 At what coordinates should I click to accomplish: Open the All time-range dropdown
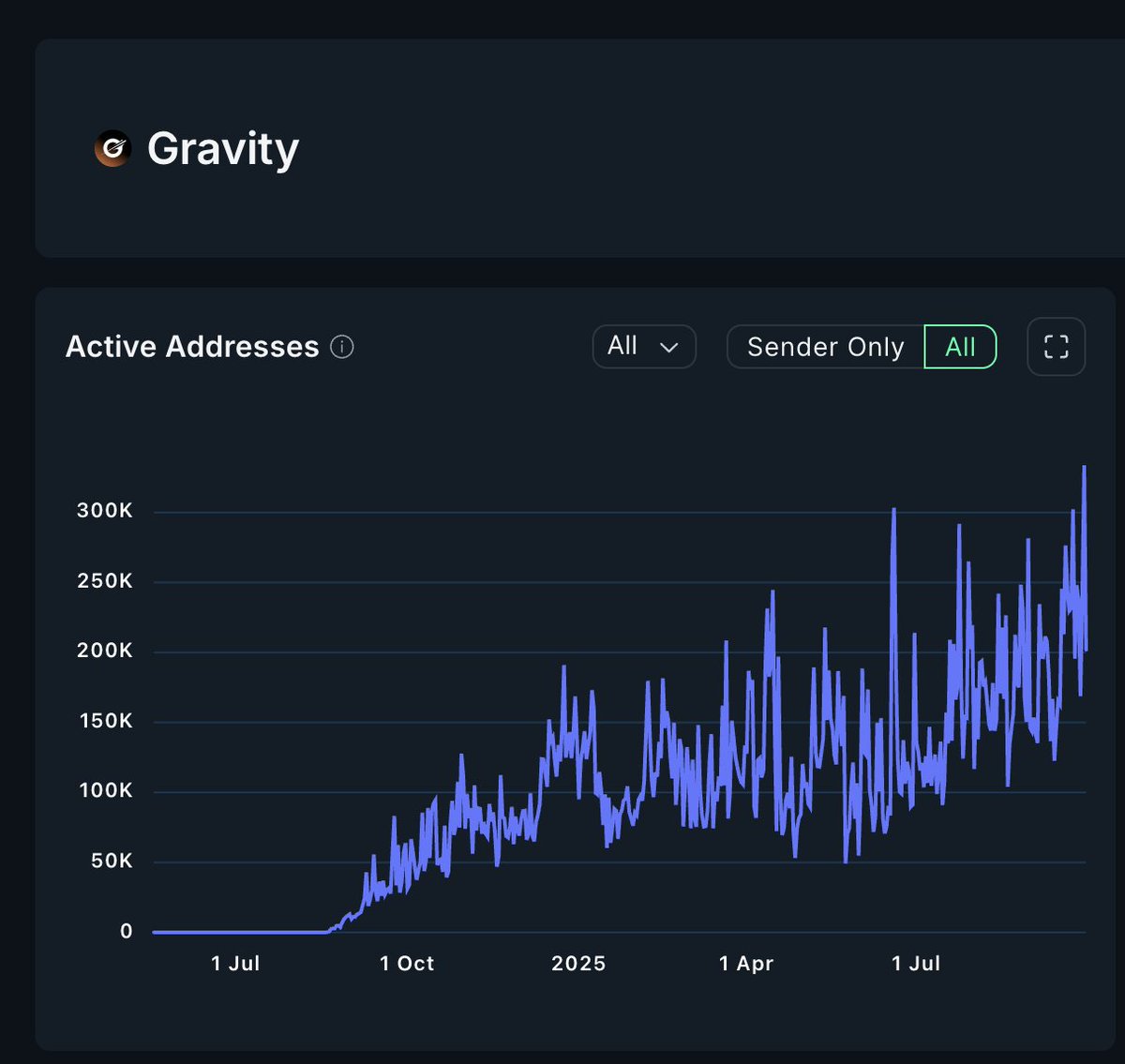click(644, 347)
